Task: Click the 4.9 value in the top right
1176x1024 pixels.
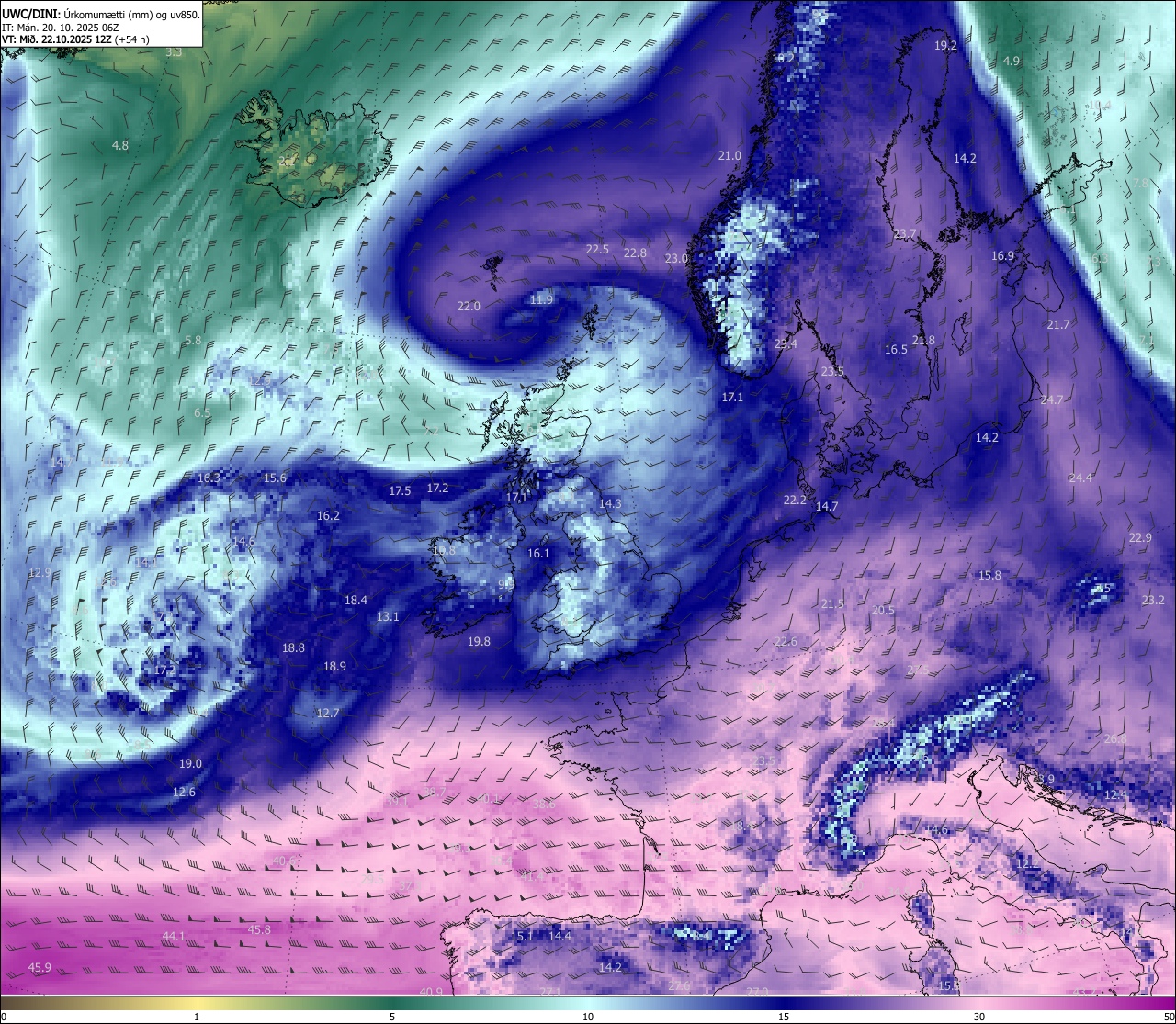Action: [1012, 61]
